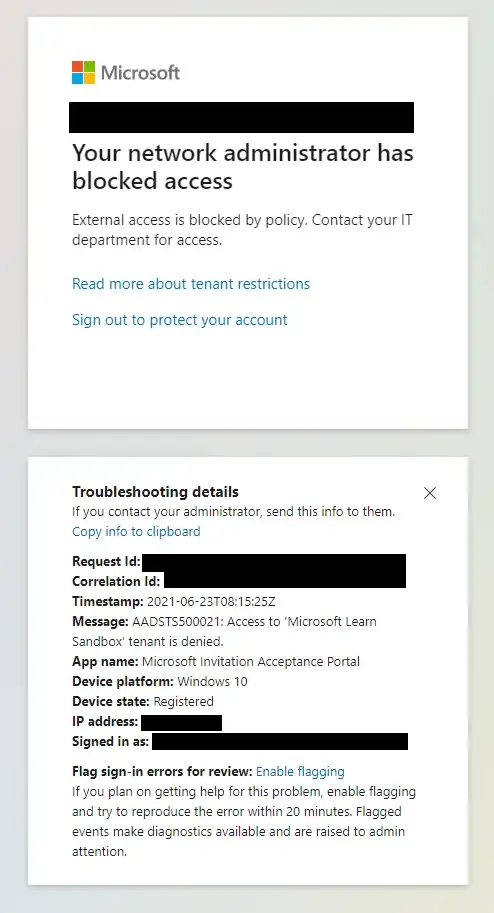This screenshot has height=913, width=494.
Task: Click the Microsoft four-square logo icon
Action: pyautogui.click(x=83, y=73)
